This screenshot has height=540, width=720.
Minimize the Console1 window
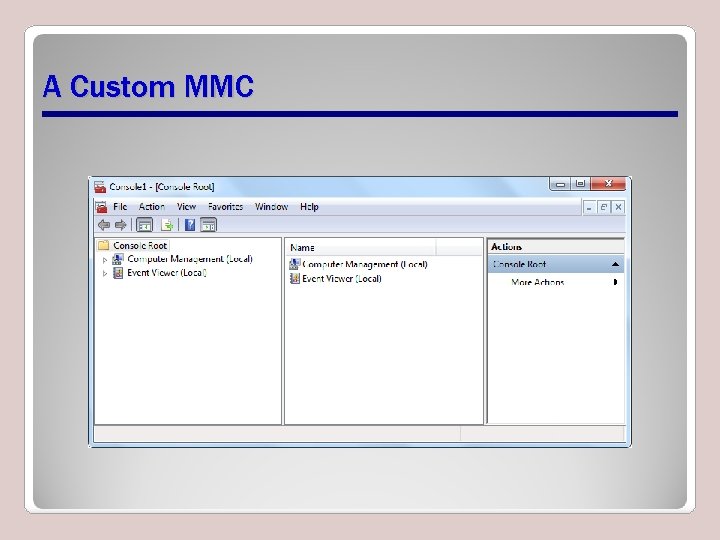[560, 185]
